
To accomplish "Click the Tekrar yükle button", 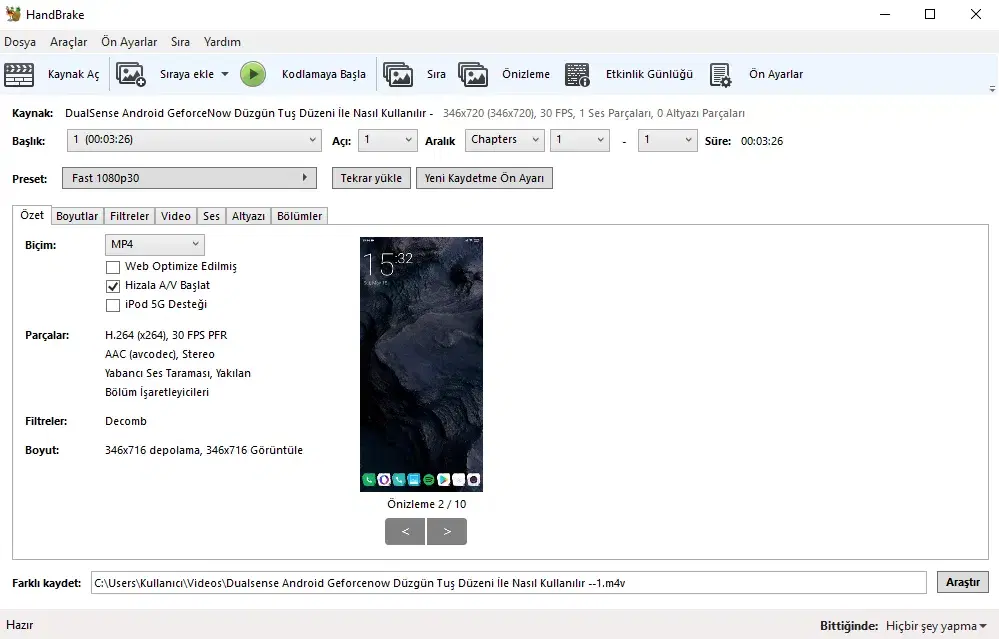I will pyautogui.click(x=371, y=178).
